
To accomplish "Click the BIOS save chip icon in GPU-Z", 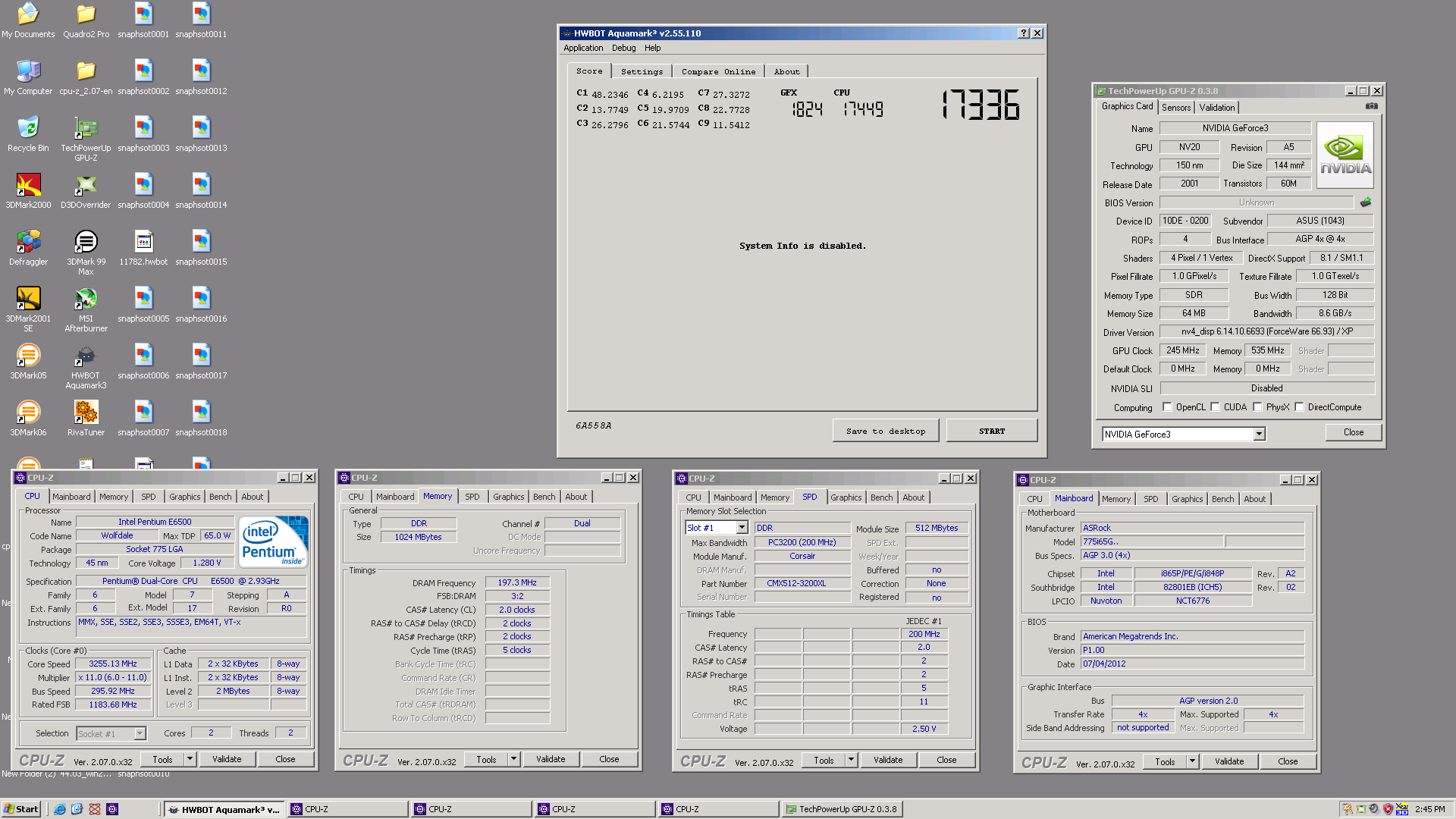I will click(1366, 202).
